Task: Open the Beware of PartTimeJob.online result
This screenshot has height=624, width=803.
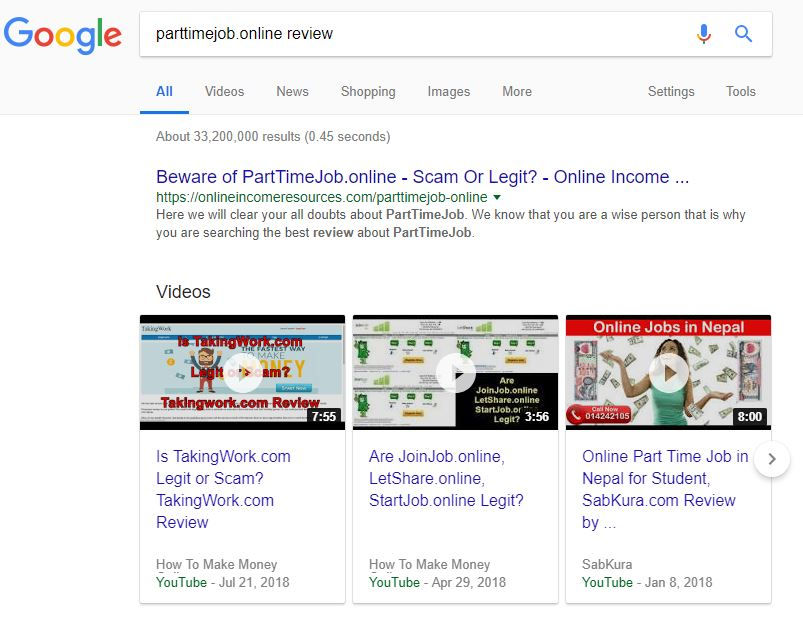Action: click(422, 177)
